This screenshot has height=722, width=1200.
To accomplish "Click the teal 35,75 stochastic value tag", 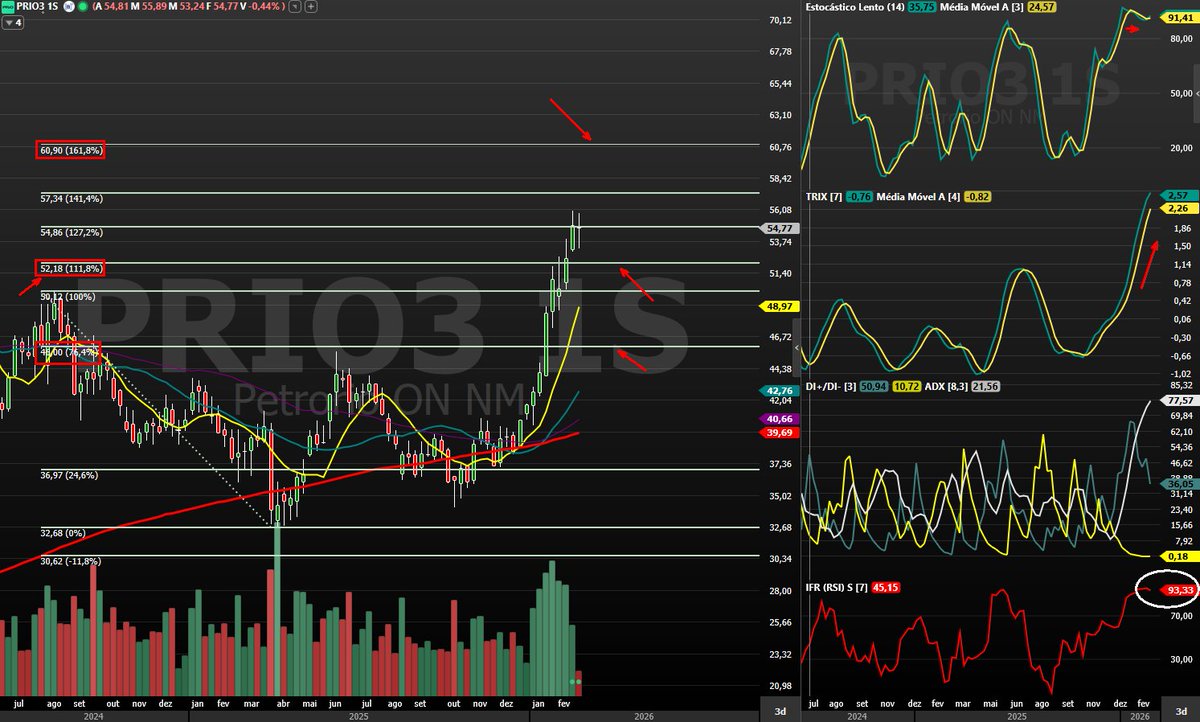I will [921, 7].
